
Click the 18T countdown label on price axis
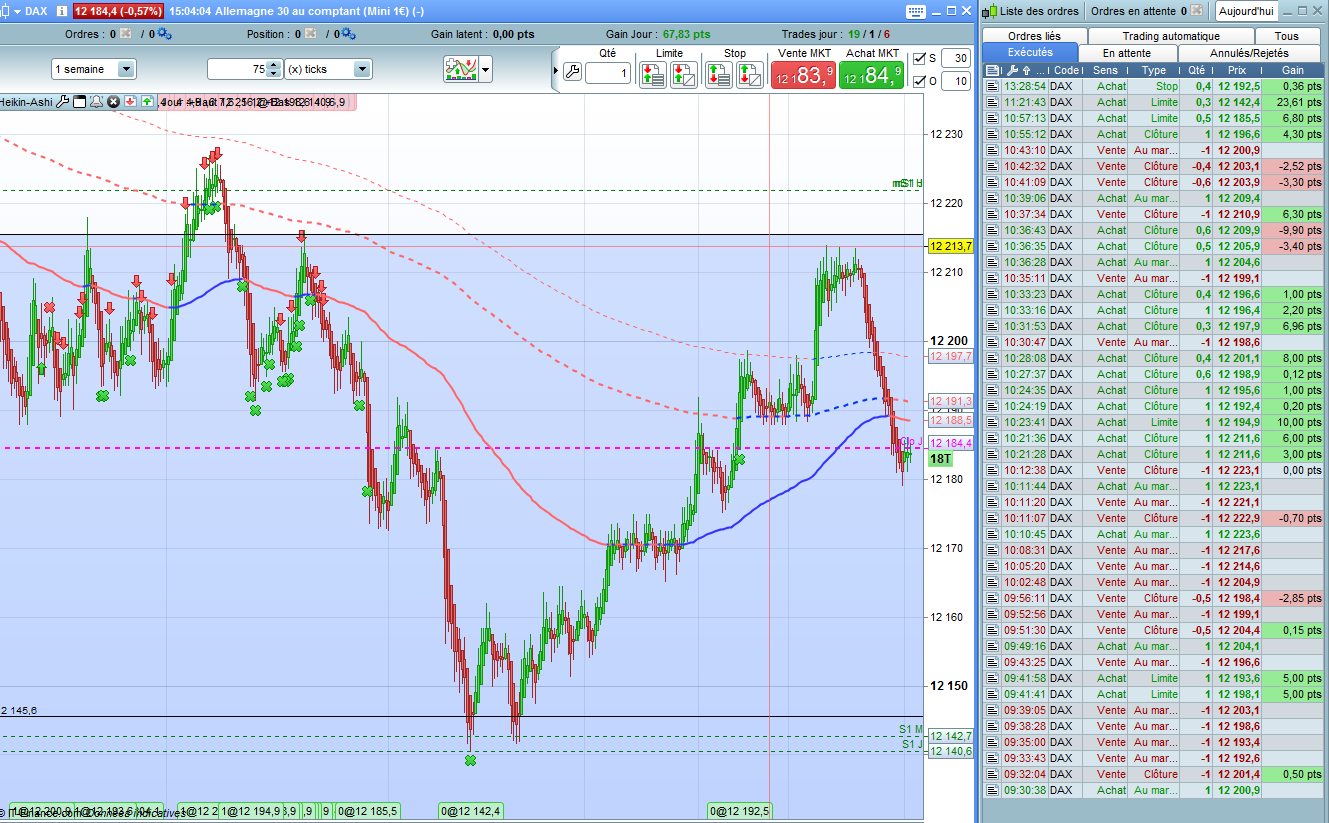pyautogui.click(x=940, y=458)
